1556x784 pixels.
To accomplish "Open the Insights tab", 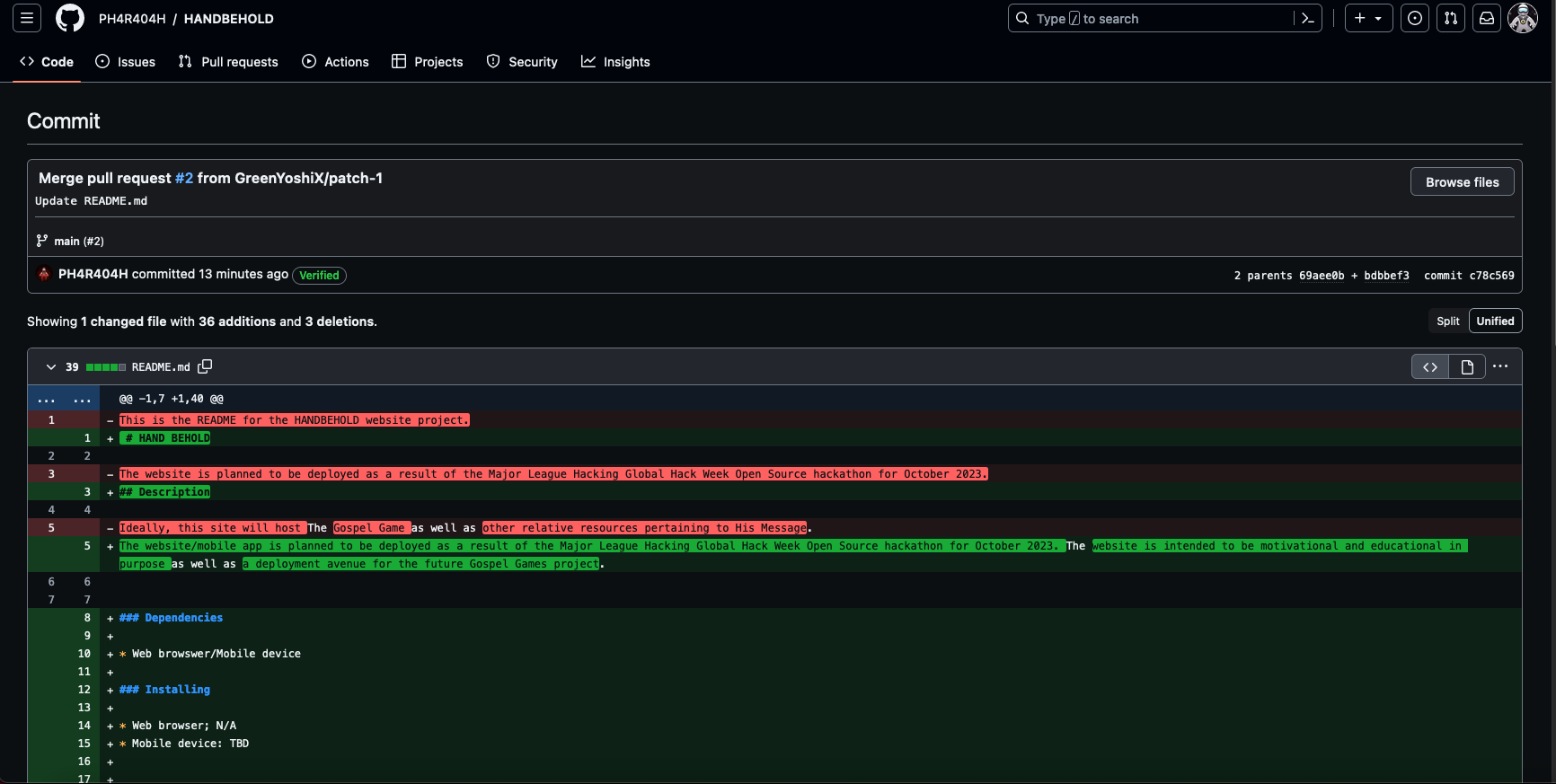I will (x=615, y=62).
